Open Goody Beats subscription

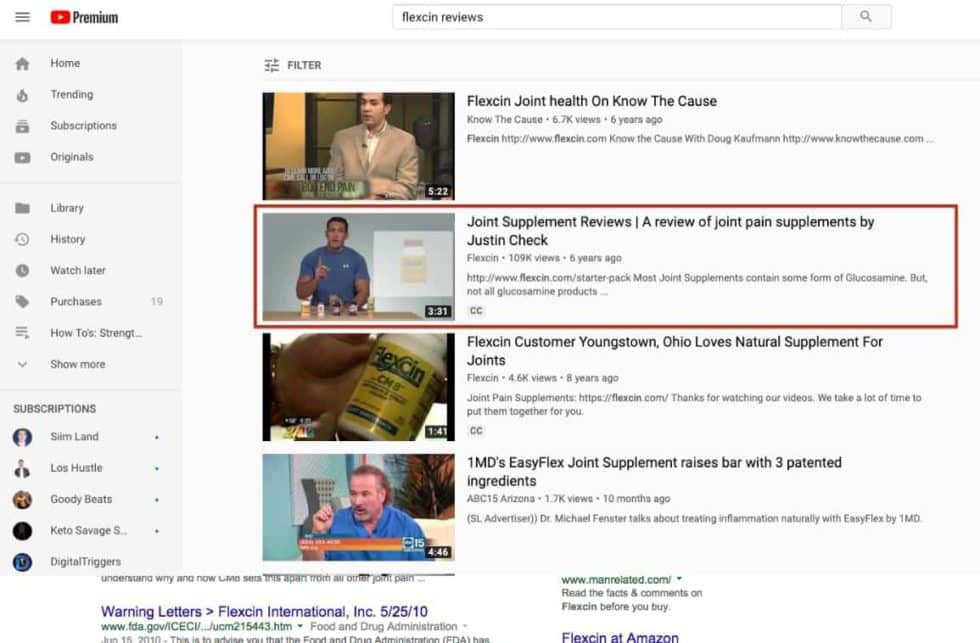(81, 499)
